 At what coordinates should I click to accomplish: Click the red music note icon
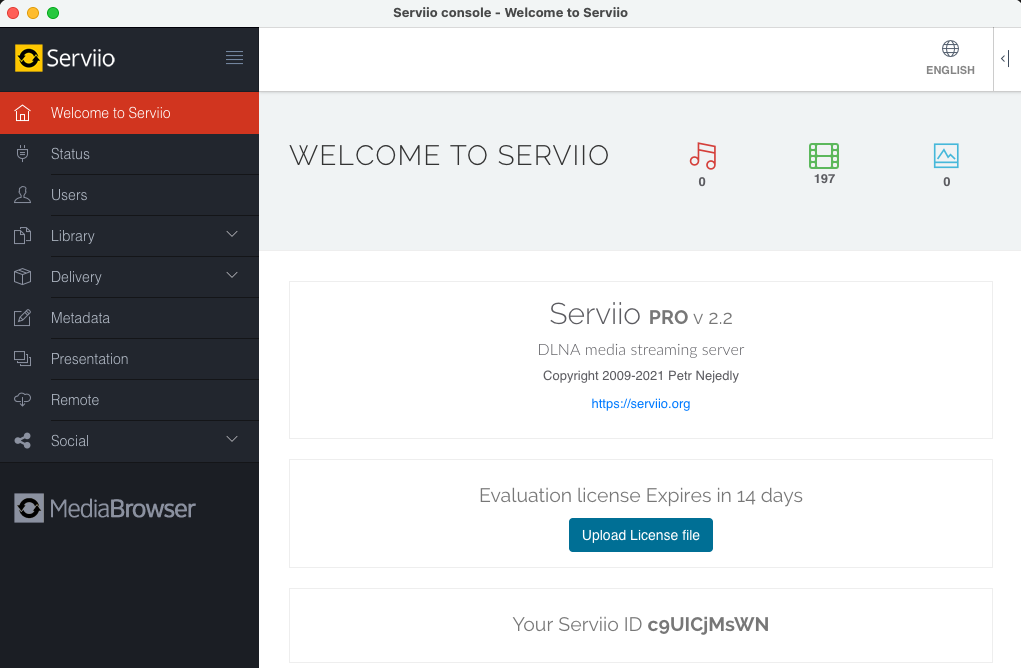703,156
